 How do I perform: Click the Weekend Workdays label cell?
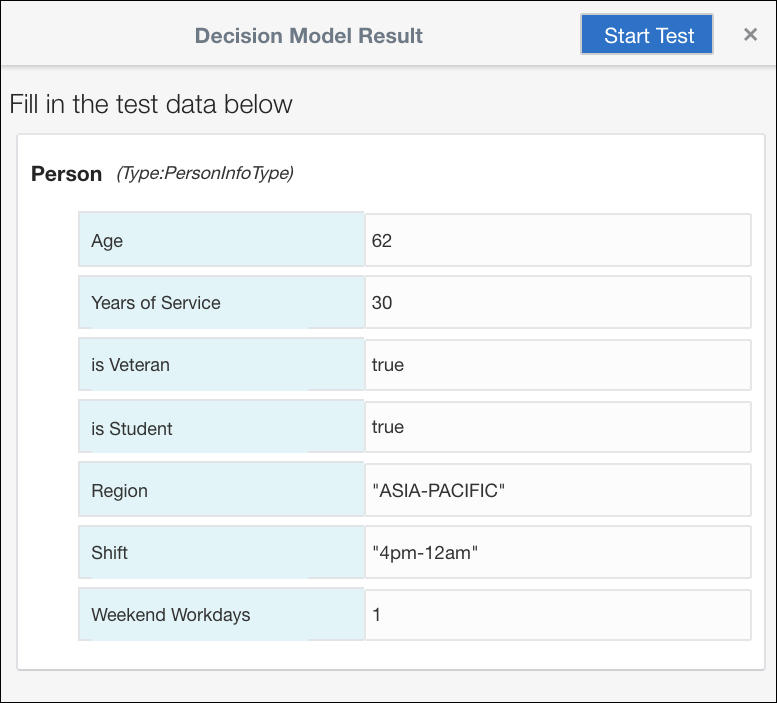point(221,614)
